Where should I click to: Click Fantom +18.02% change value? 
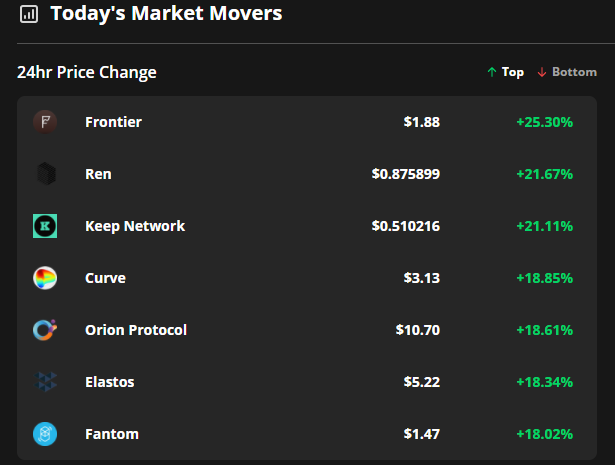(x=544, y=434)
